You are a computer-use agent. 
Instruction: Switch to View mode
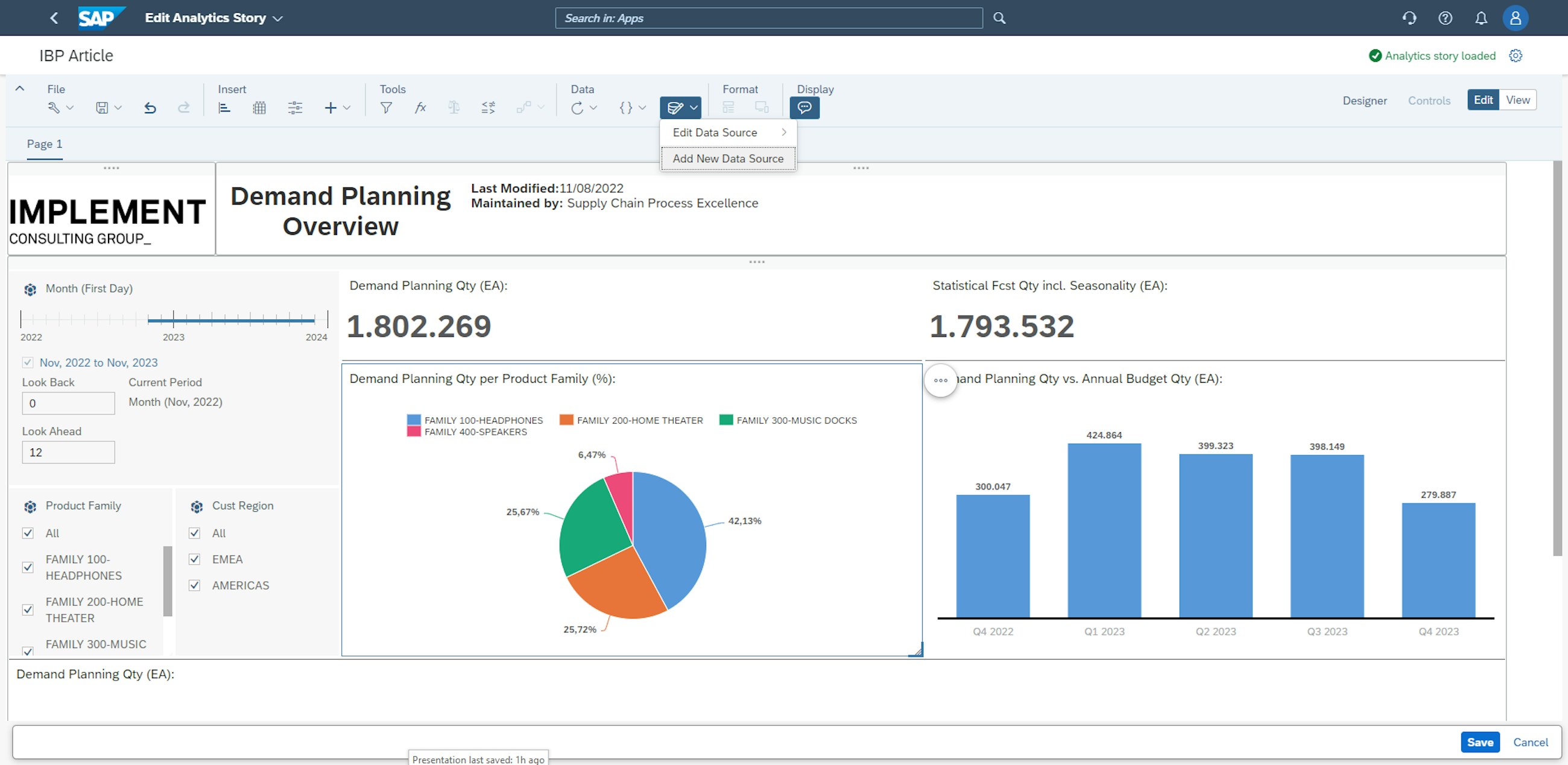click(1518, 100)
